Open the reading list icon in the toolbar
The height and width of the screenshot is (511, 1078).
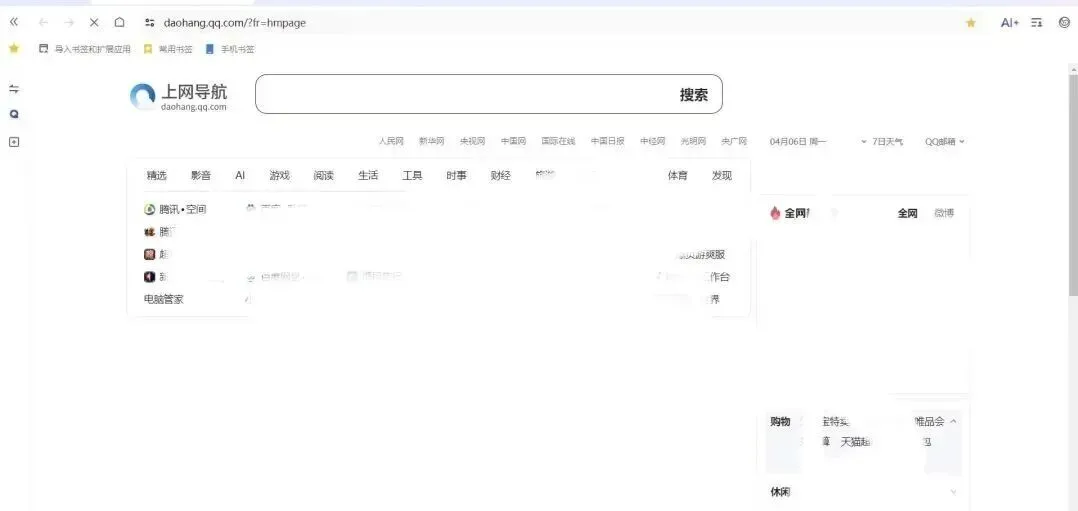tap(1037, 23)
